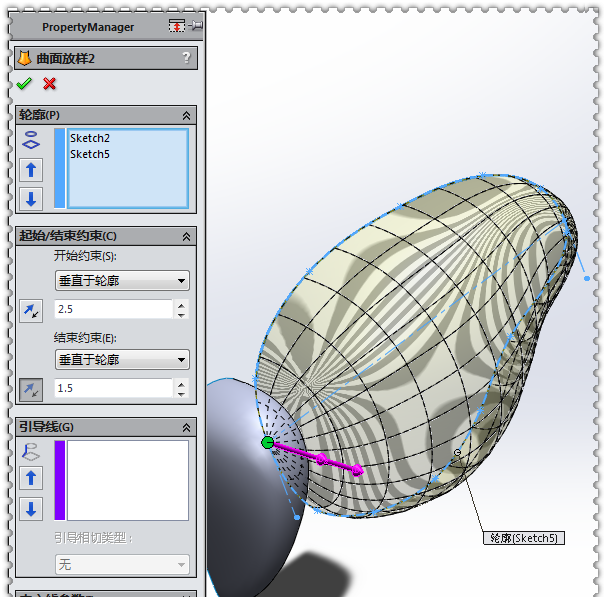Image resolution: width=606 pixels, height=597 pixels.
Task: Open 引导相切类型 dropdown showing 无
Action: point(122,565)
